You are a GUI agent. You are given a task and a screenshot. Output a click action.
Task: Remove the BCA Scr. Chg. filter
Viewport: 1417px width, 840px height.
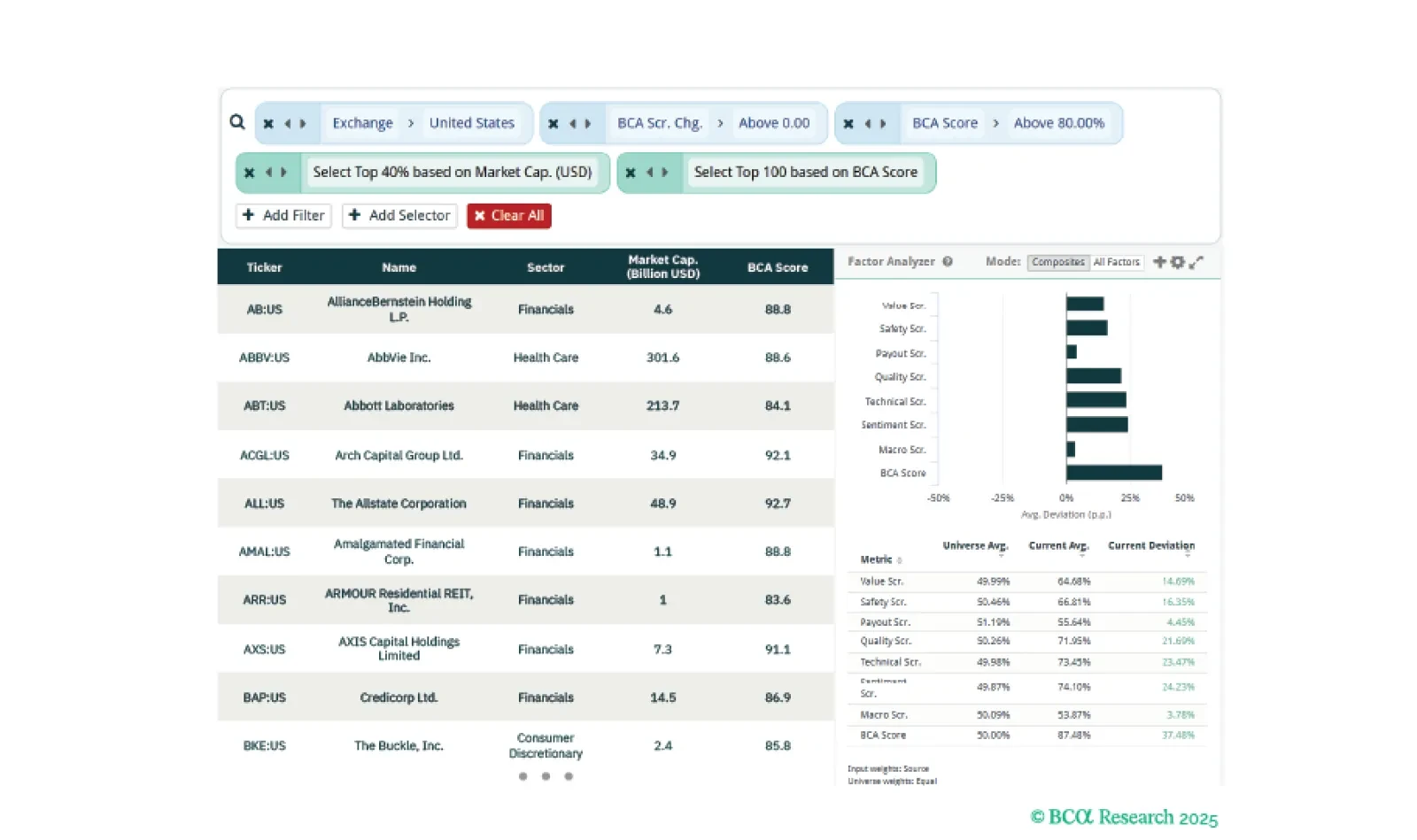pyautogui.click(x=554, y=124)
